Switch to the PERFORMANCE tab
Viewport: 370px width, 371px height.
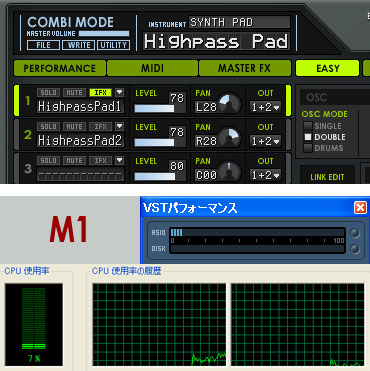60,68
